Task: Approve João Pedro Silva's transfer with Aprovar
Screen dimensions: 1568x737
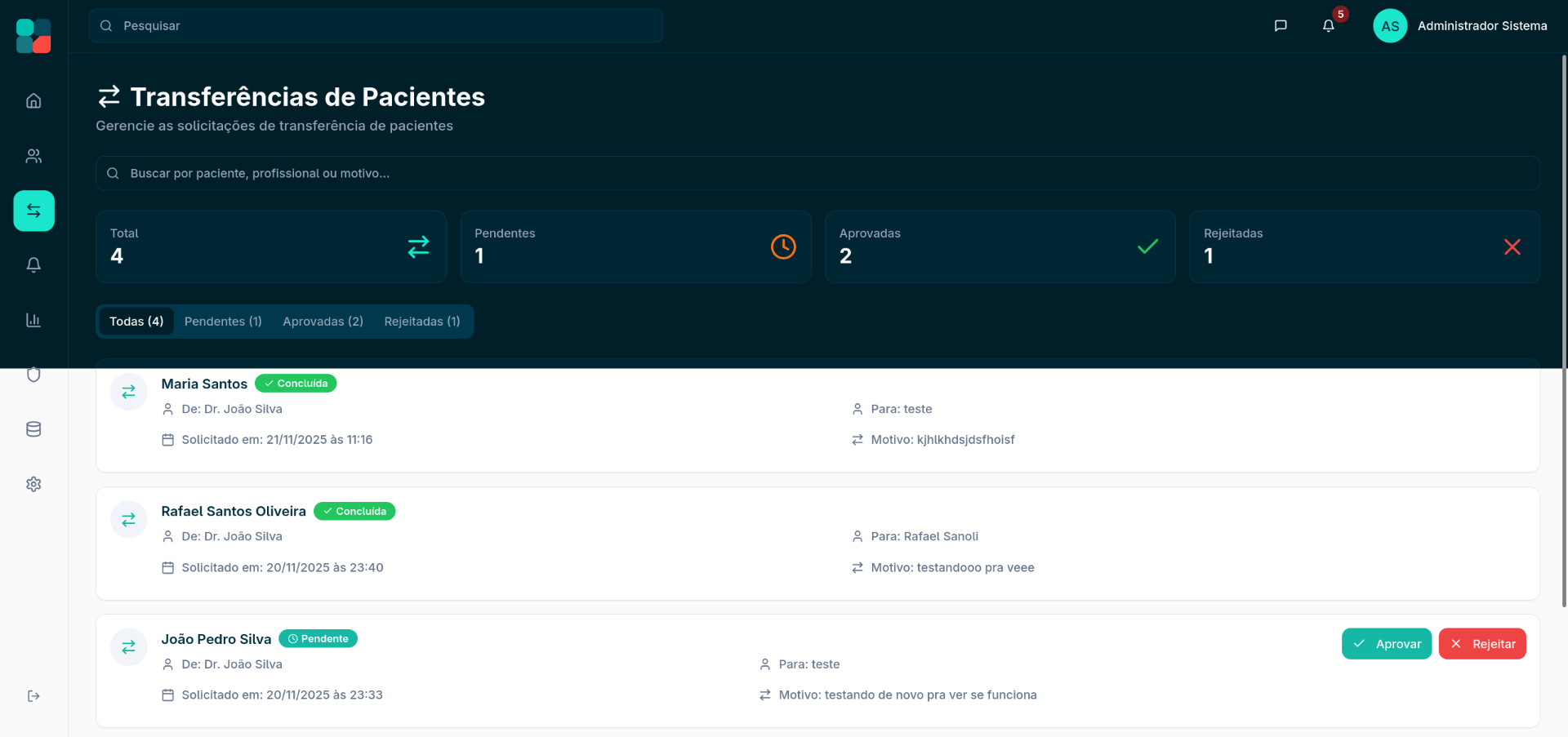Action: tap(1386, 644)
